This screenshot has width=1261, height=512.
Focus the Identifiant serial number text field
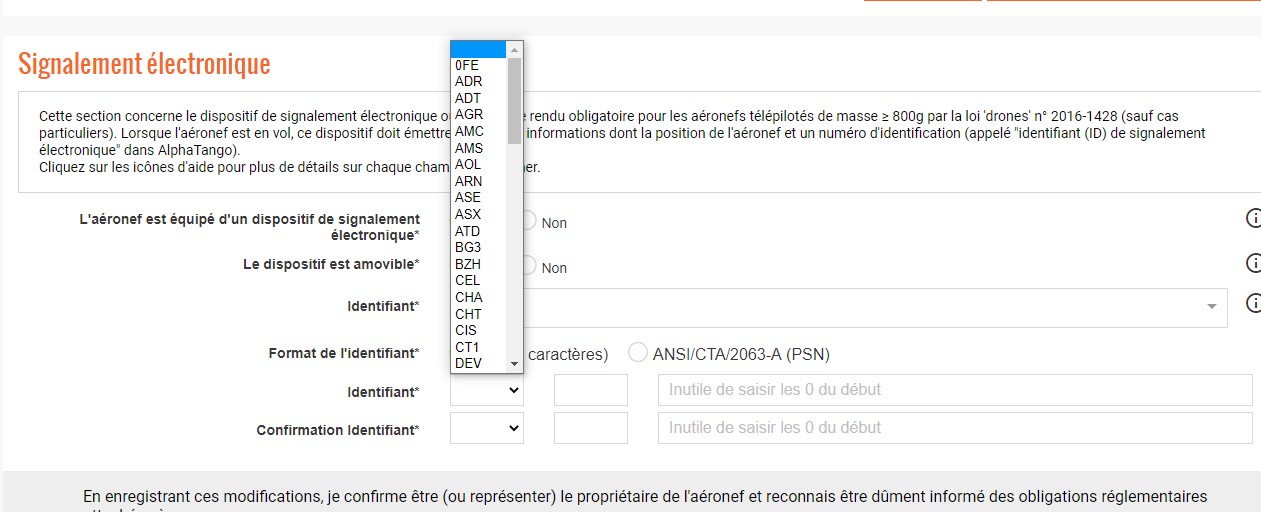(955, 390)
